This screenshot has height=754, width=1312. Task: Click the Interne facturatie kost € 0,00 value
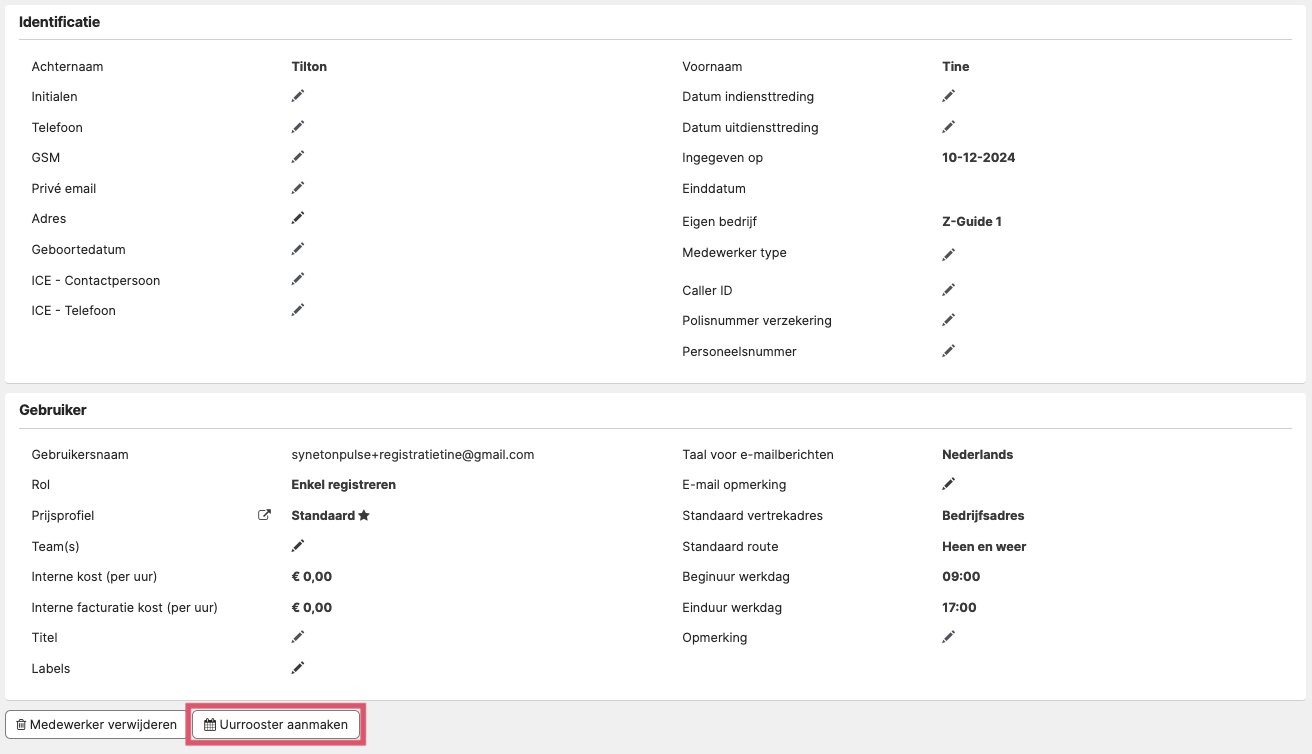coord(312,608)
